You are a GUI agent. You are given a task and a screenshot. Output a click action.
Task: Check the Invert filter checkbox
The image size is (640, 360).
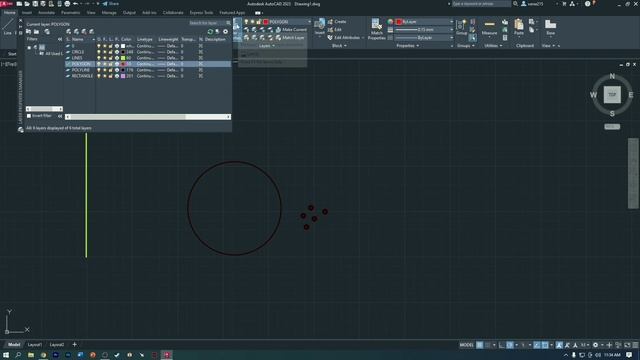[29, 116]
